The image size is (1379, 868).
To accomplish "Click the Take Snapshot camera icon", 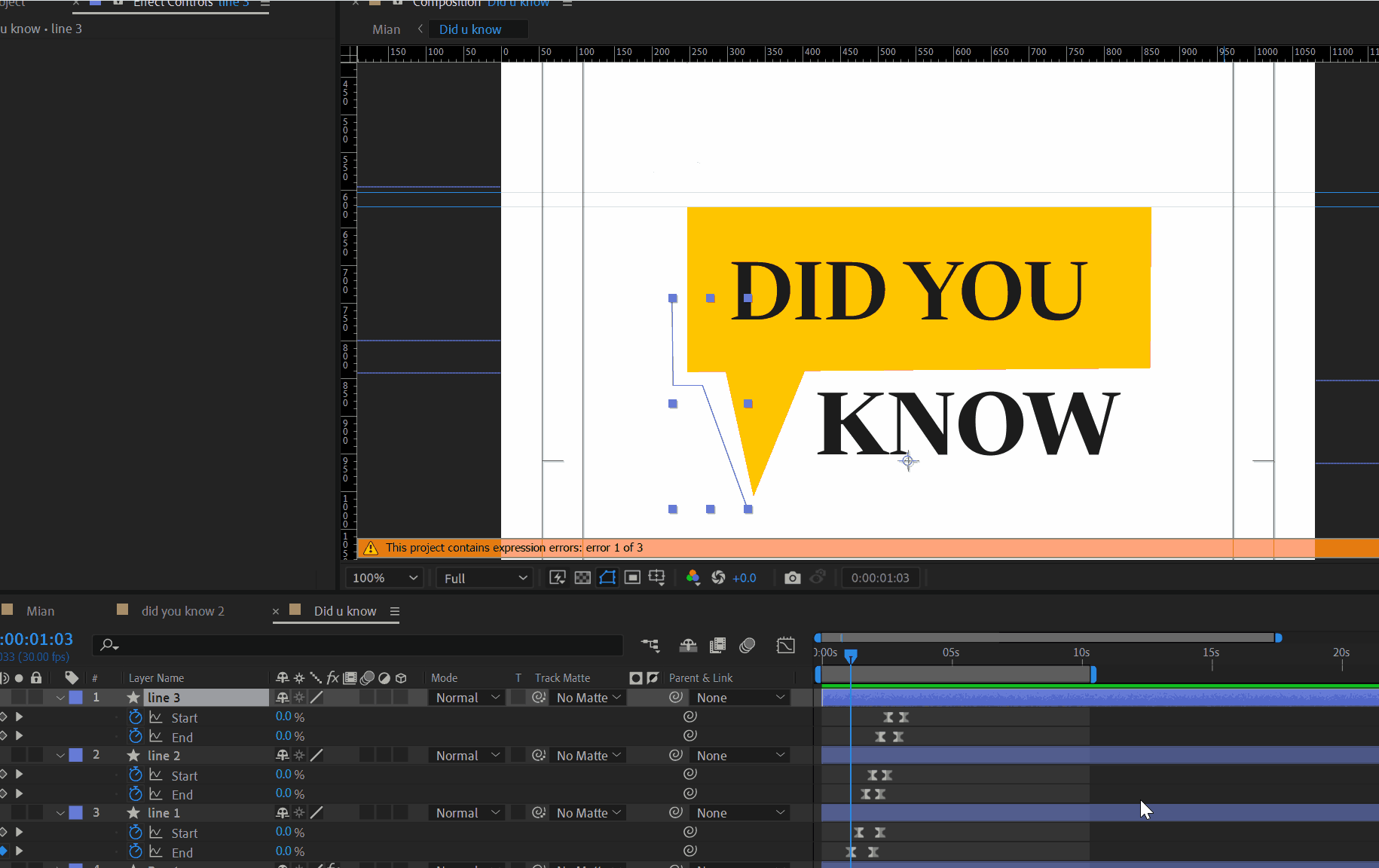I will tap(792, 578).
